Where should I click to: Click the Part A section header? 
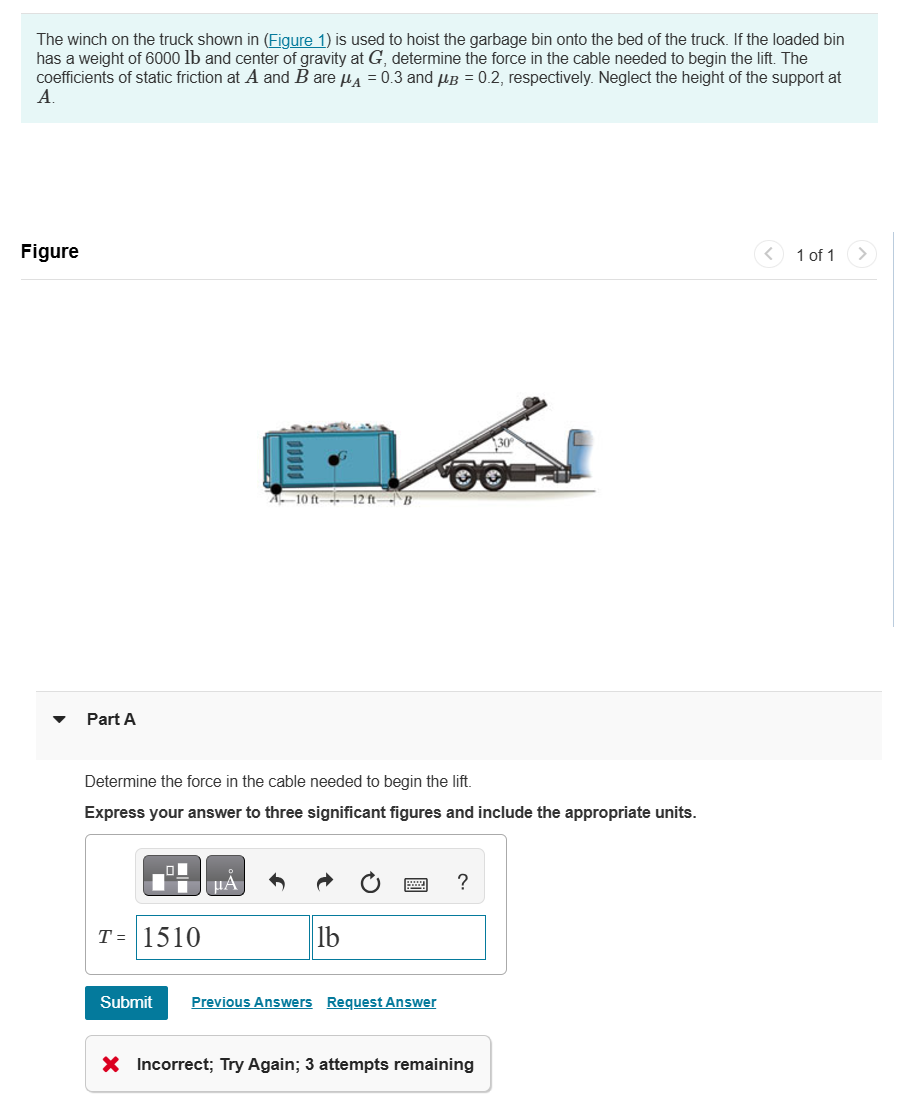110,718
